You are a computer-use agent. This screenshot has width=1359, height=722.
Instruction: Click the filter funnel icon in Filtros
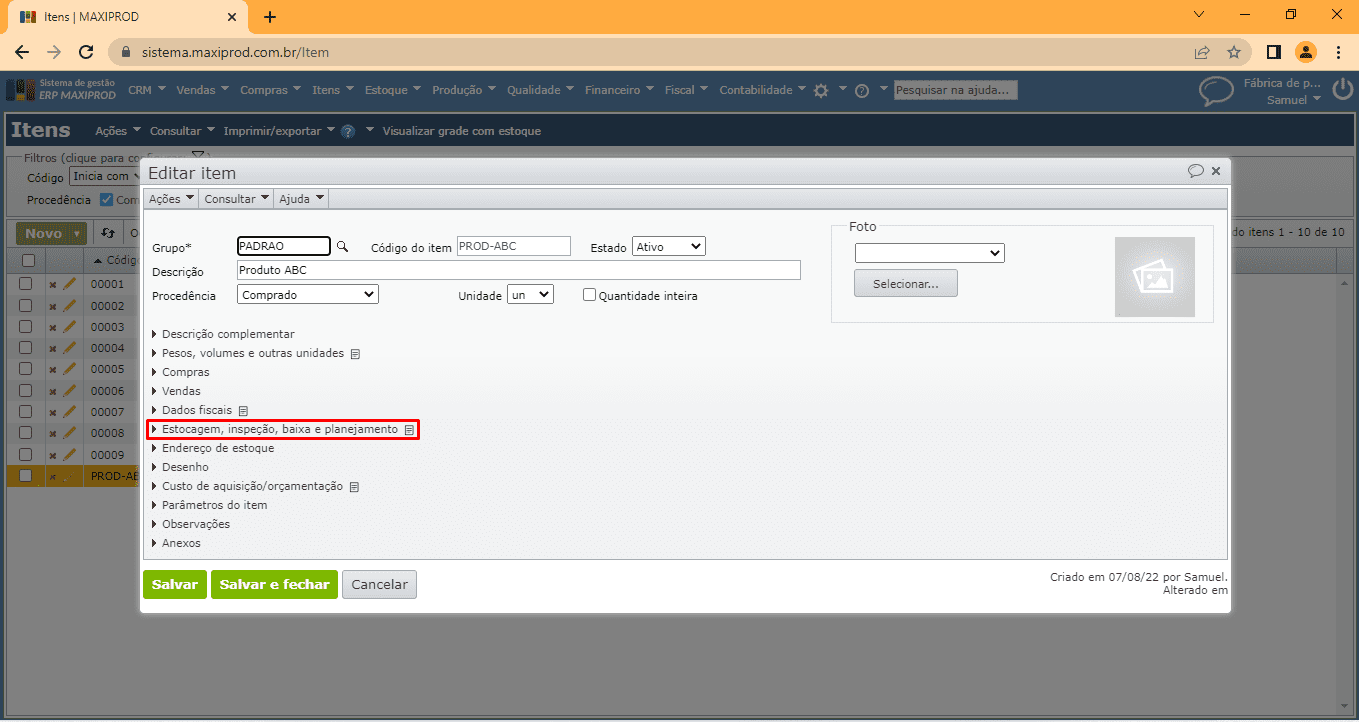tap(198, 155)
